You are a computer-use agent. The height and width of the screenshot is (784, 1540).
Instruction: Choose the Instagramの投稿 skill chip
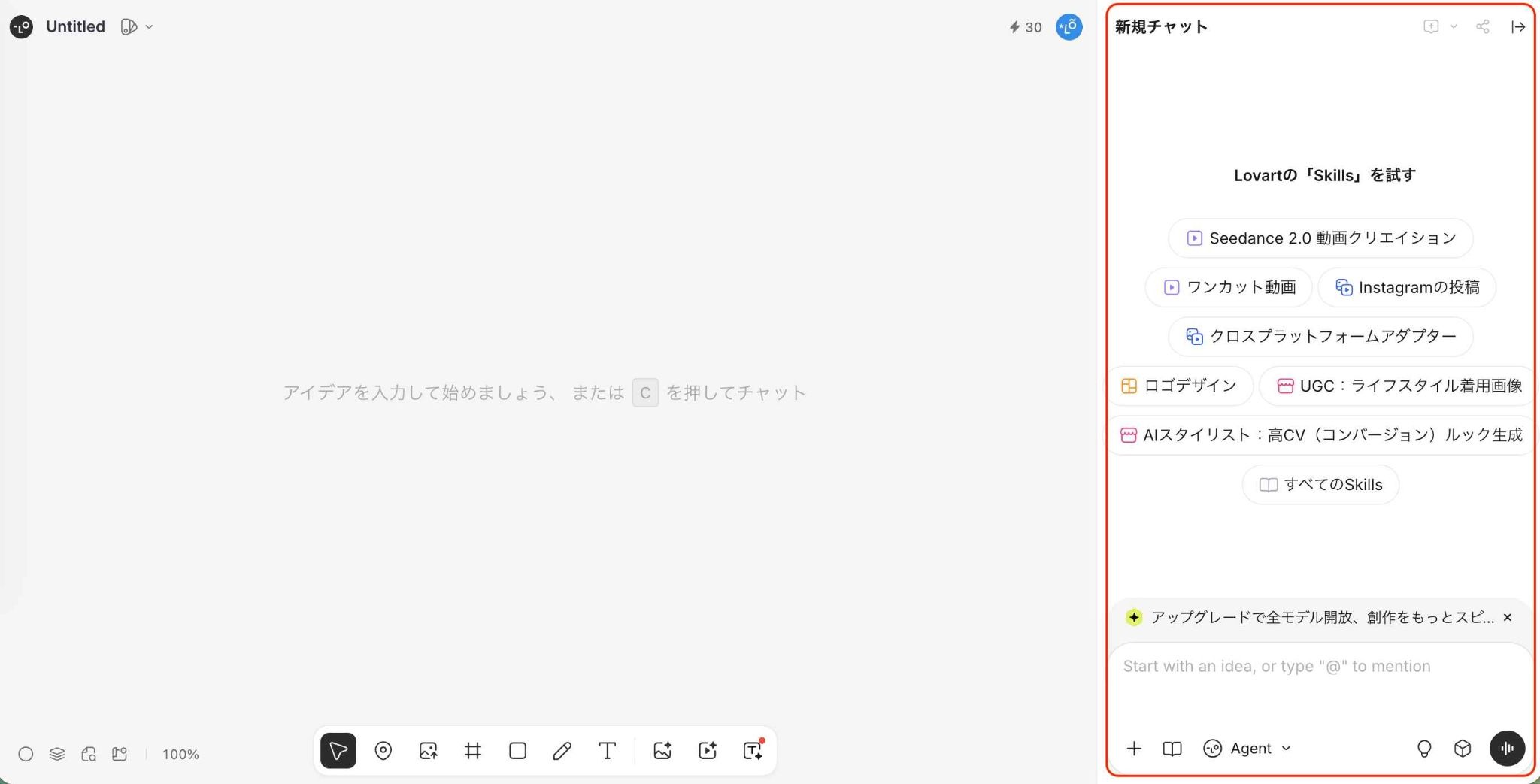(x=1407, y=287)
